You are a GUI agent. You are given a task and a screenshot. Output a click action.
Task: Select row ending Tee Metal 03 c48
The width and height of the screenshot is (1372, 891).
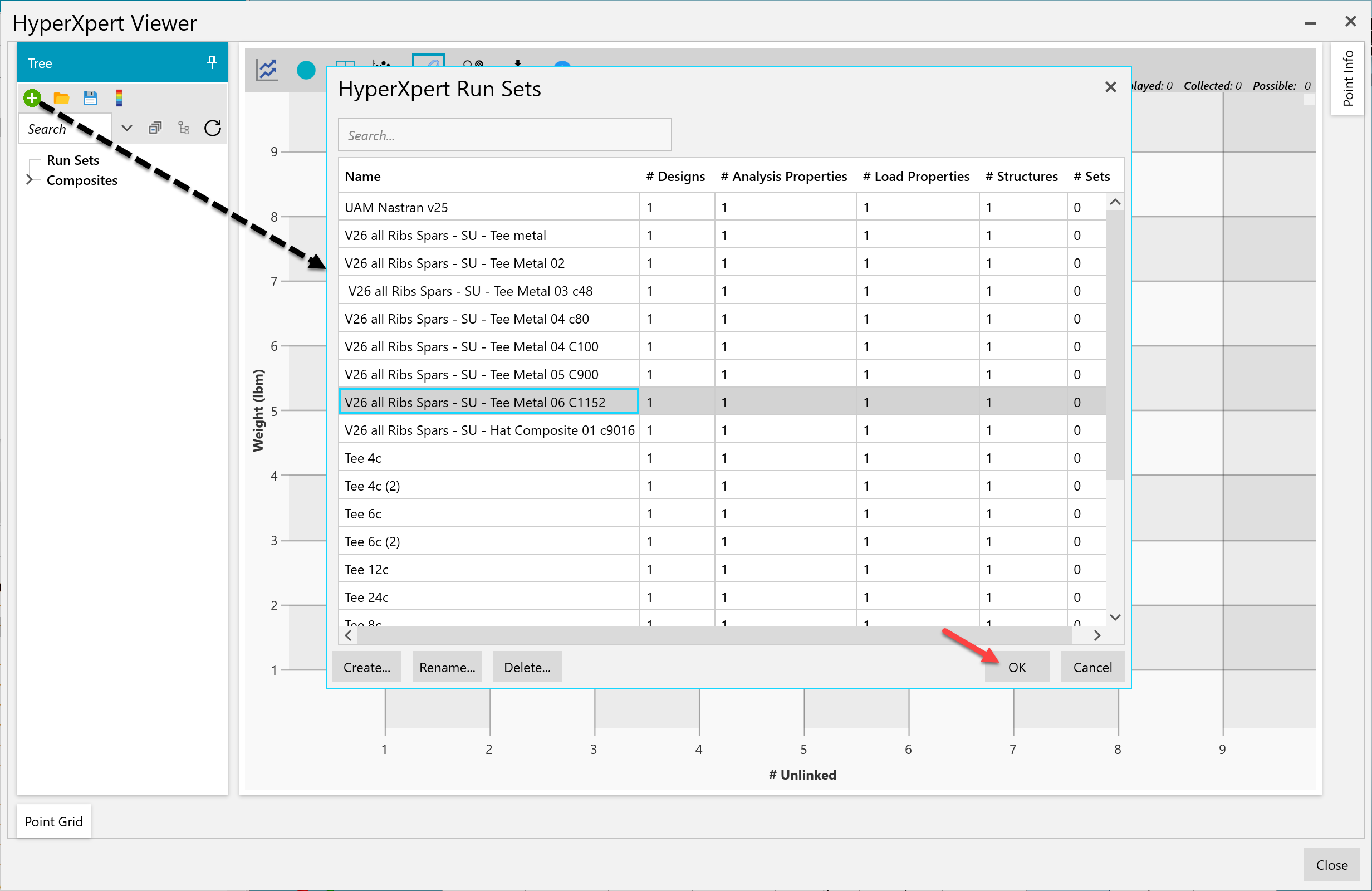[722, 291]
